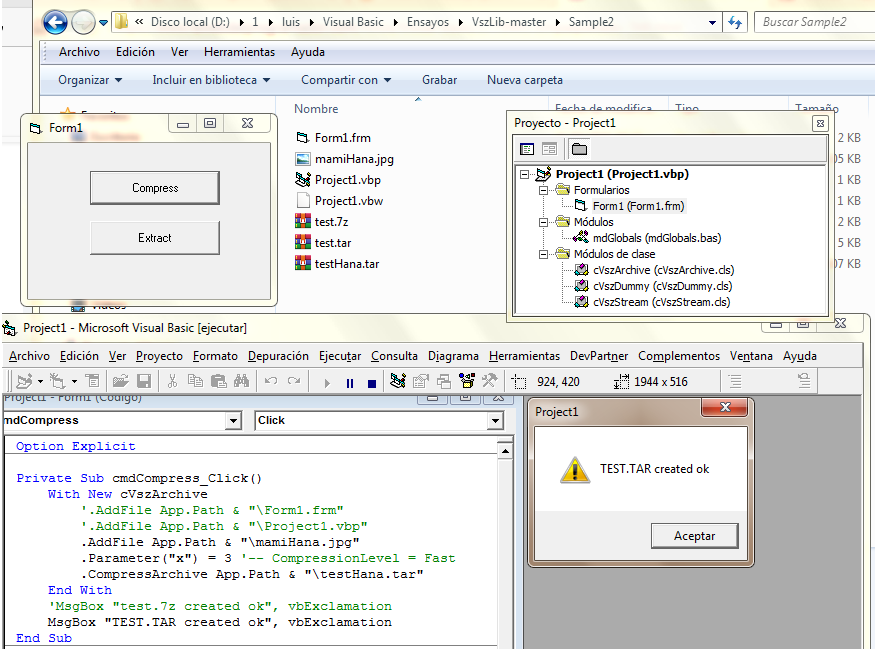
Task: Collapse the Project1 (Project1.vbp) tree node
Action: pos(524,174)
